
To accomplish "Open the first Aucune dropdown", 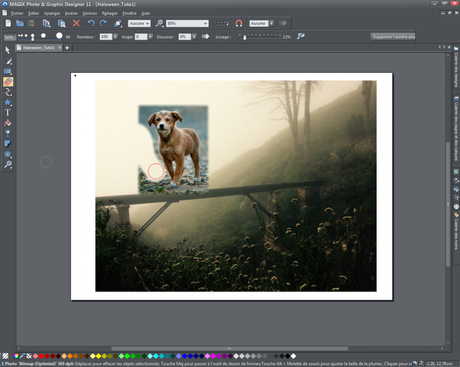I will [147, 23].
